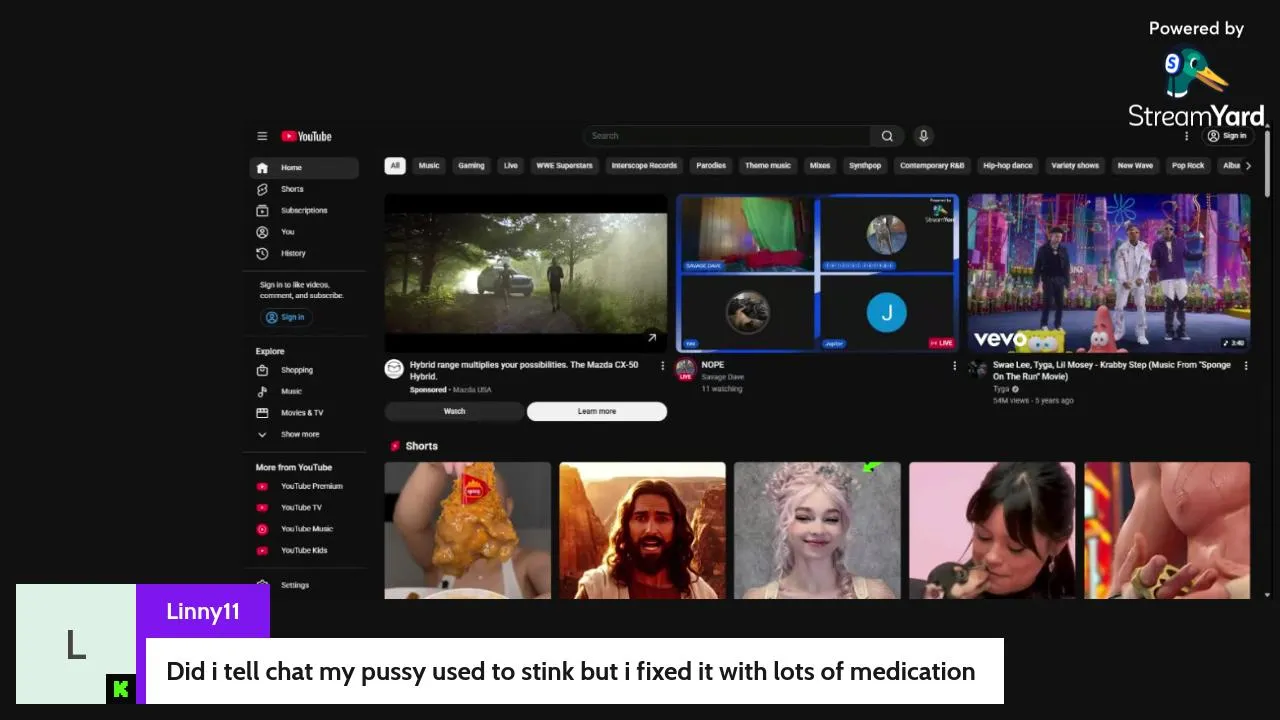
Task: Select the Variety shows filter chip
Action: pyautogui.click(x=1075, y=166)
